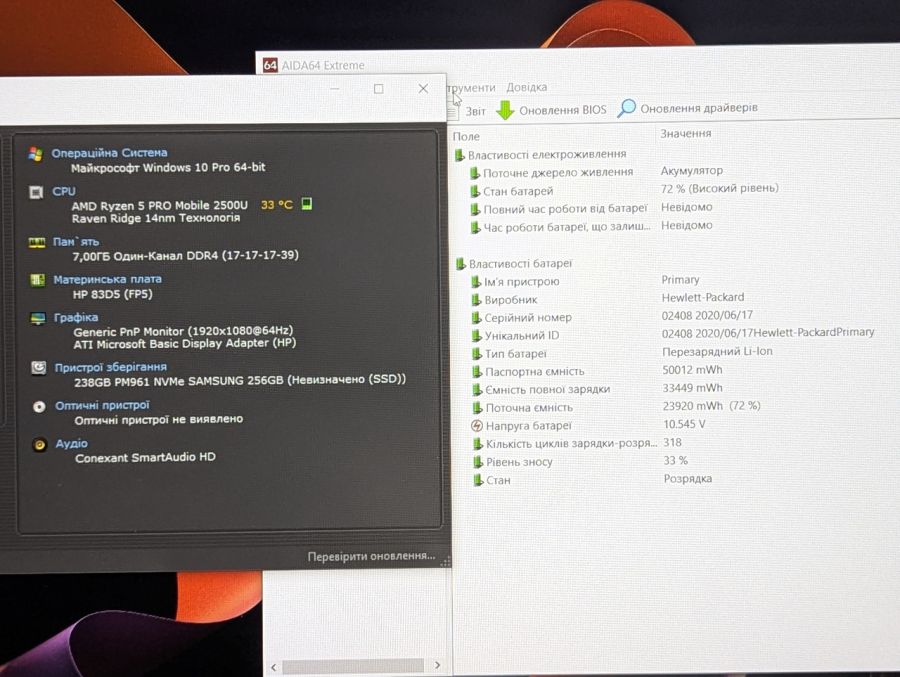Click the lightning icon beside Напруга батареї
The height and width of the screenshot is (677, 900).
coord(477,426)
